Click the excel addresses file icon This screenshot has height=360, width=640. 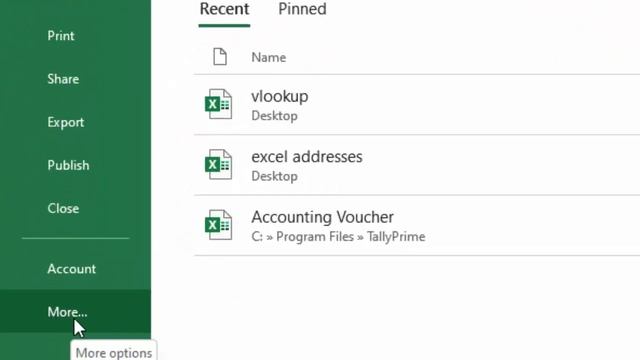[x=218, y=164]
